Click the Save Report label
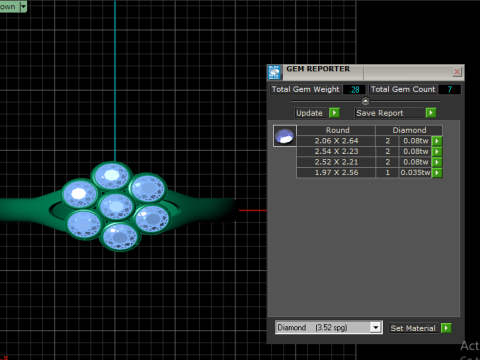 [380, 113]
